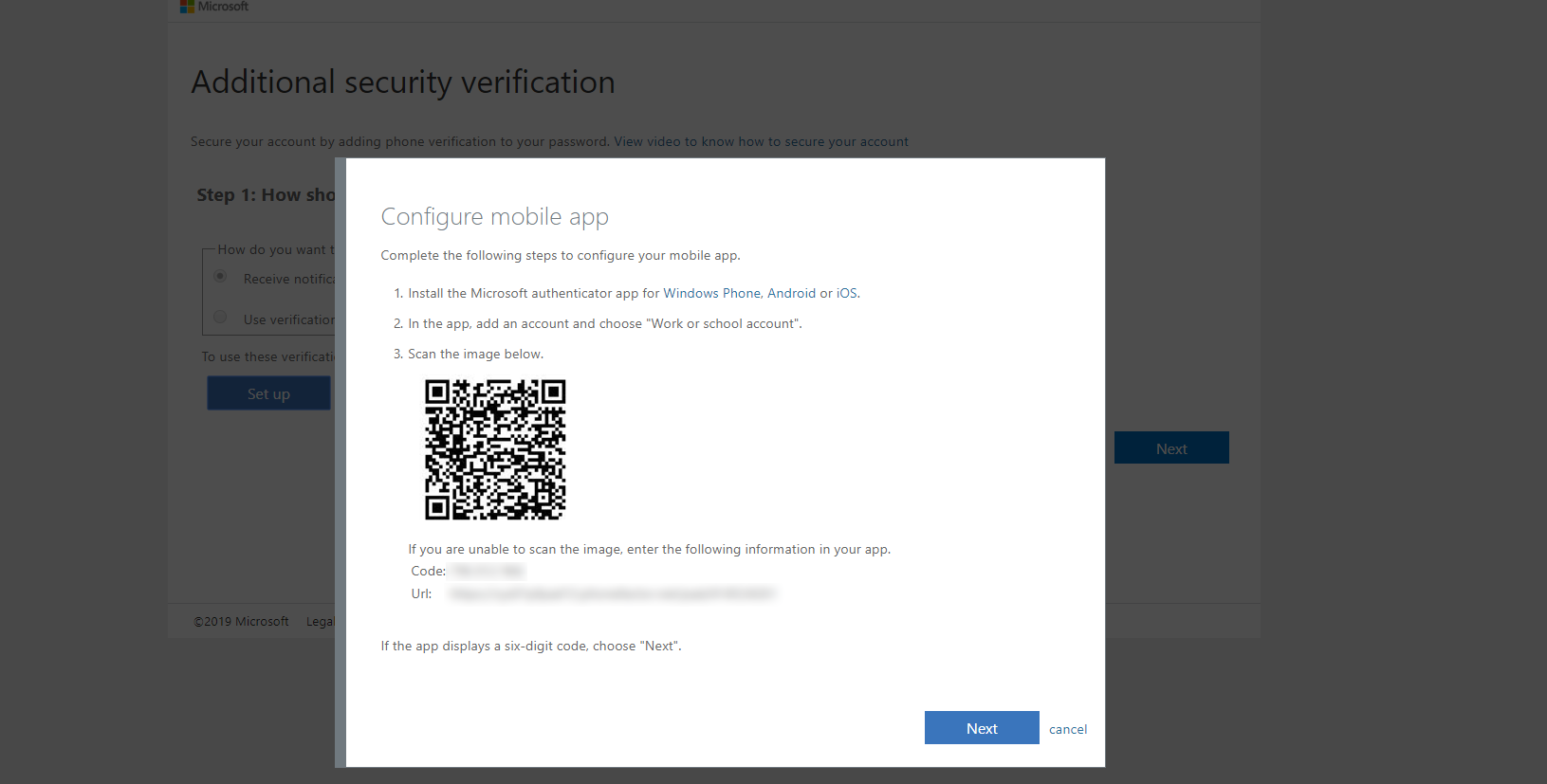Open the Windows Phone app link
1547x784 pixels.
point(711,294)
